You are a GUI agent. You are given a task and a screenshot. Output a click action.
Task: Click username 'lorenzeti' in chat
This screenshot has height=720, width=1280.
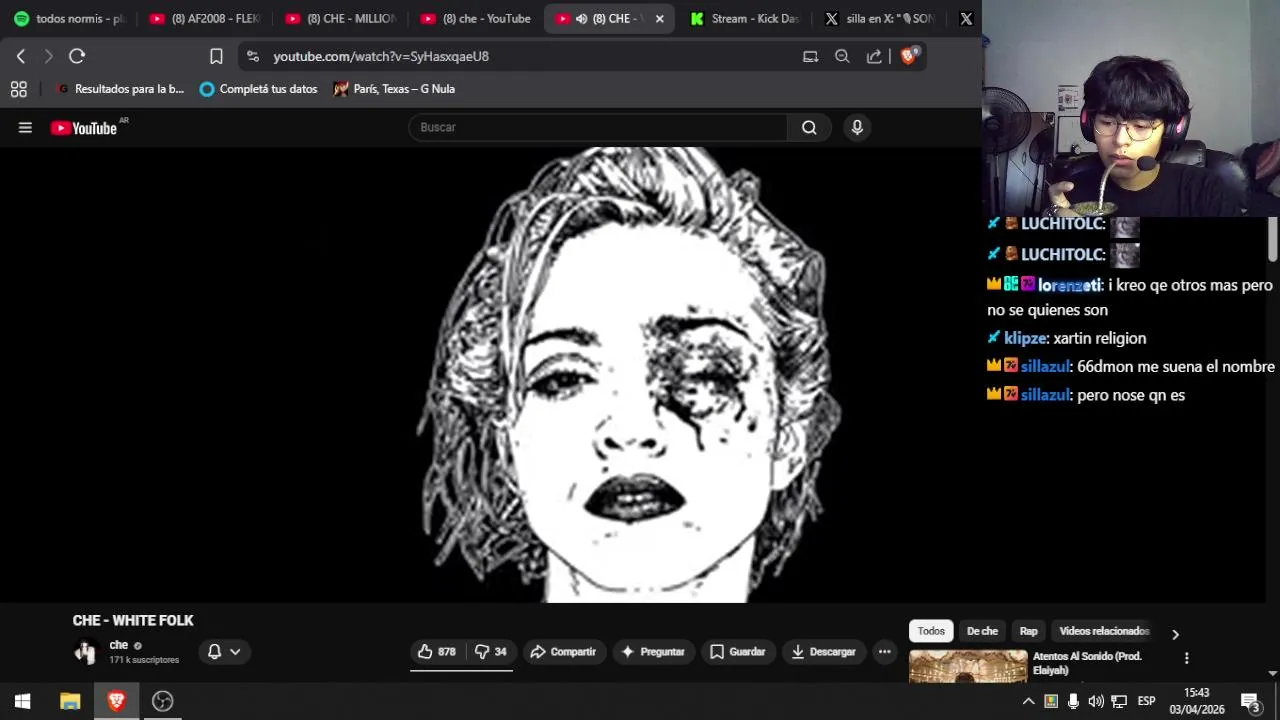(x=1068, y=285)
